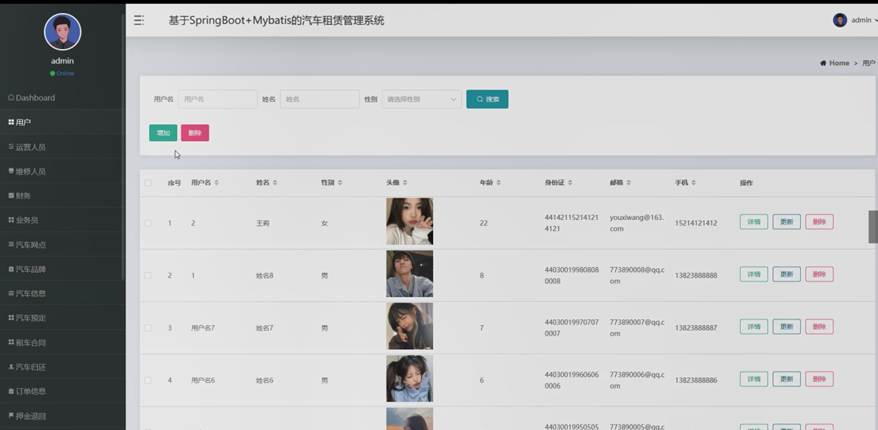
Task: Click 删除 for the 用户名6 row
Action: (x=819, y=379)
